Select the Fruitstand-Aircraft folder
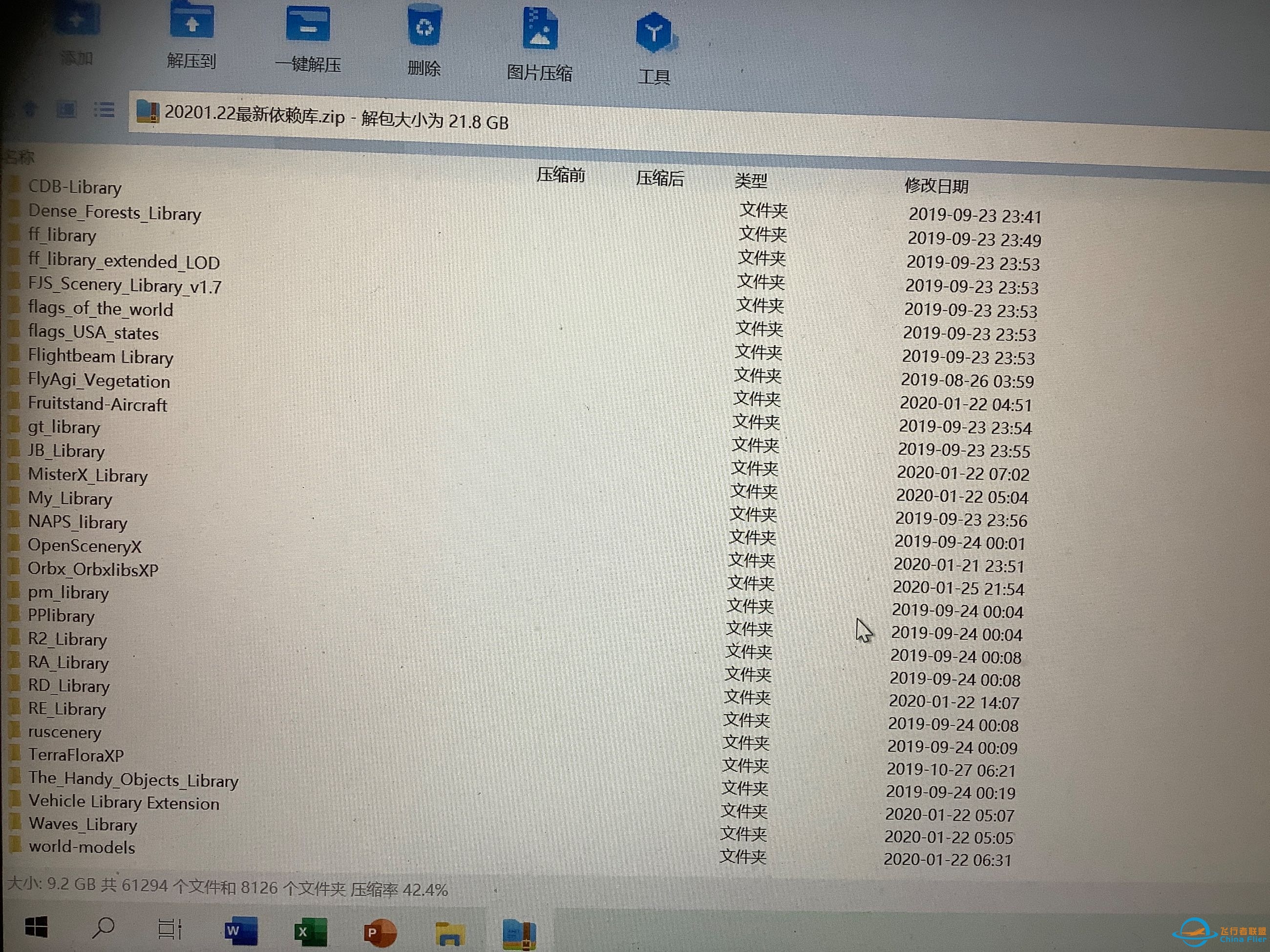The image size is (1270, 952). [x=98, y=404]
